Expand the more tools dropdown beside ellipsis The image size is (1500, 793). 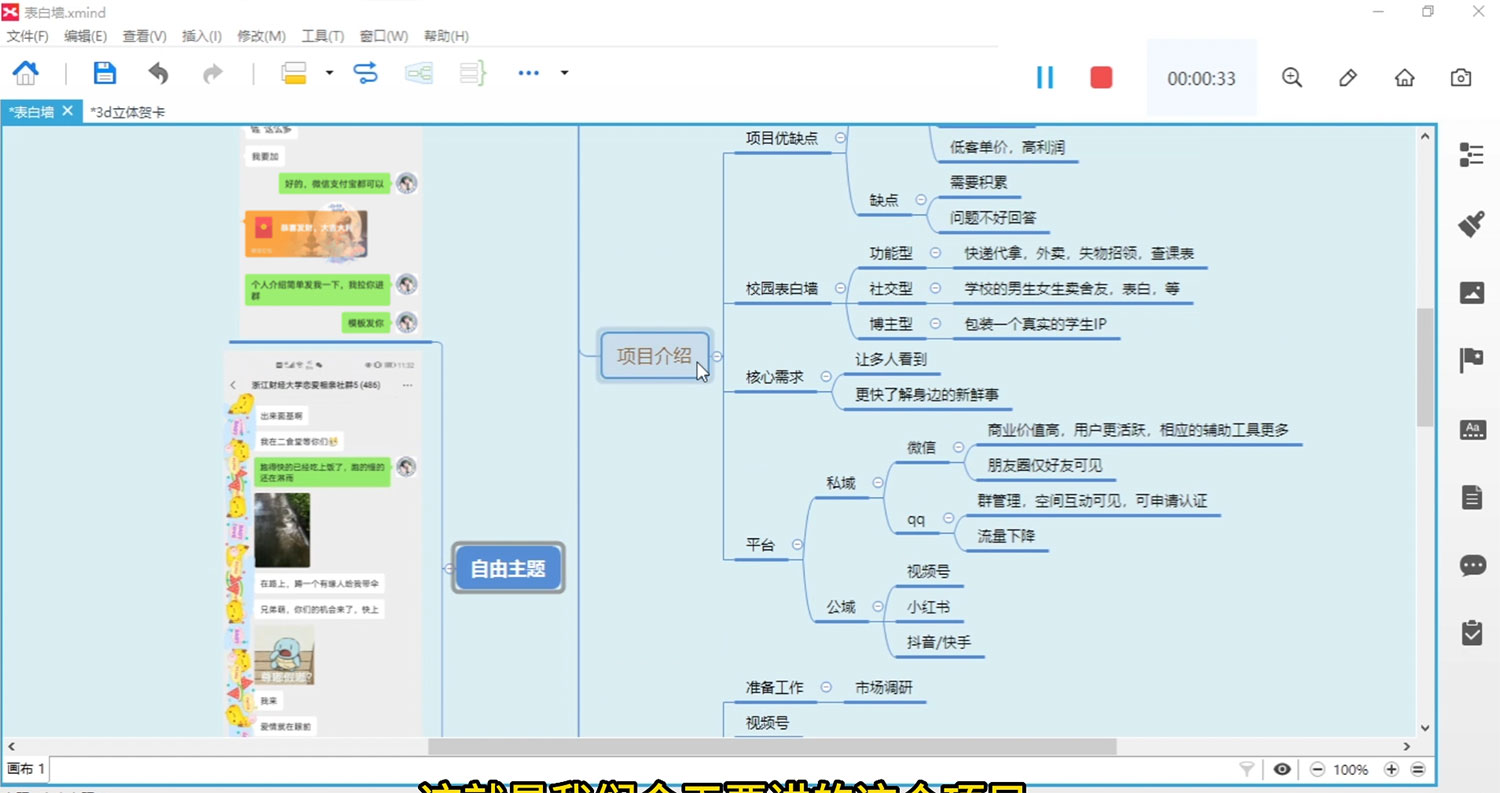564,73
